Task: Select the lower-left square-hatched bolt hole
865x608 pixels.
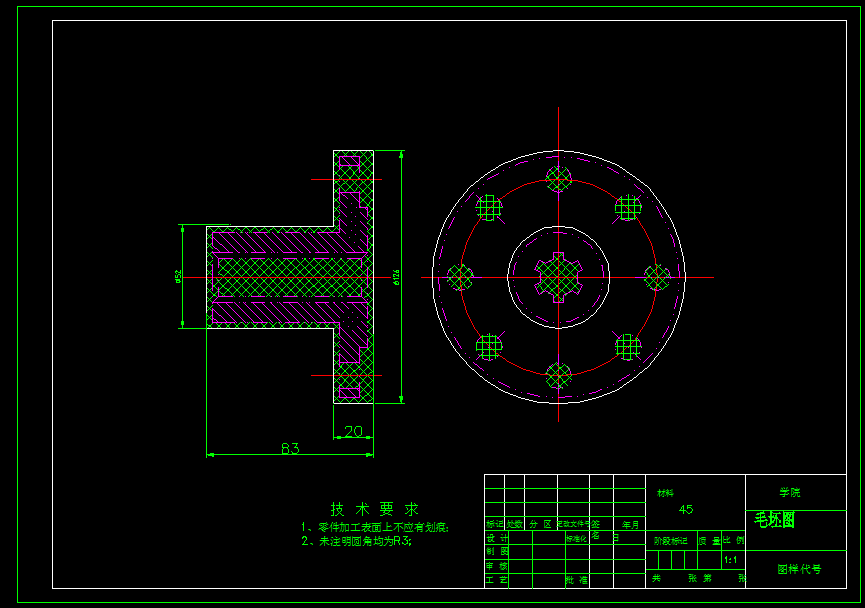Action: pyautogui.click(x=489, y=347)
